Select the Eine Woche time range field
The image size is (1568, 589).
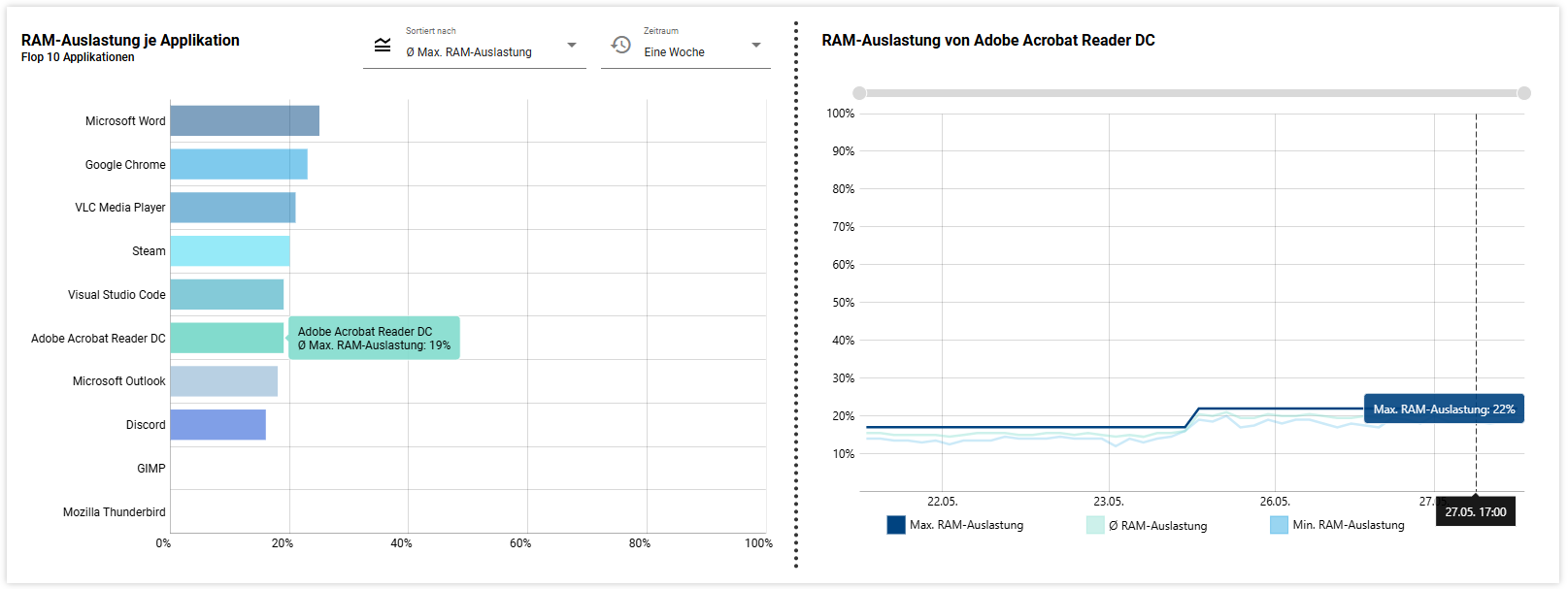tap(675, 52)
